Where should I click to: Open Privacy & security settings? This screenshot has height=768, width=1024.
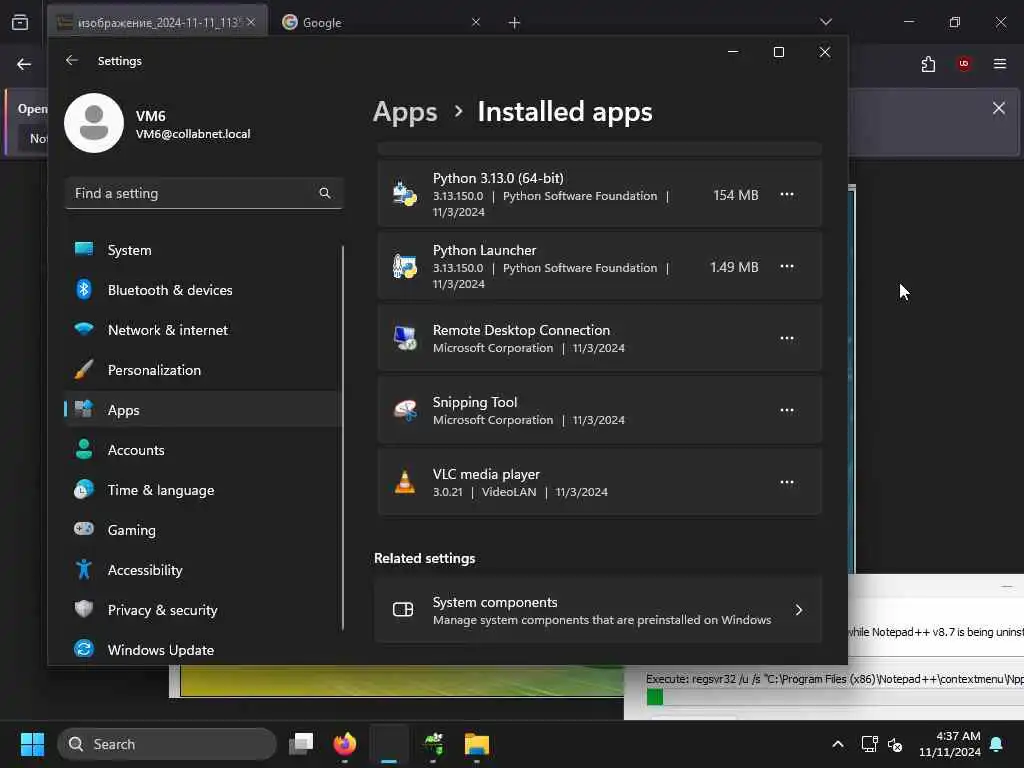[203, 610]
